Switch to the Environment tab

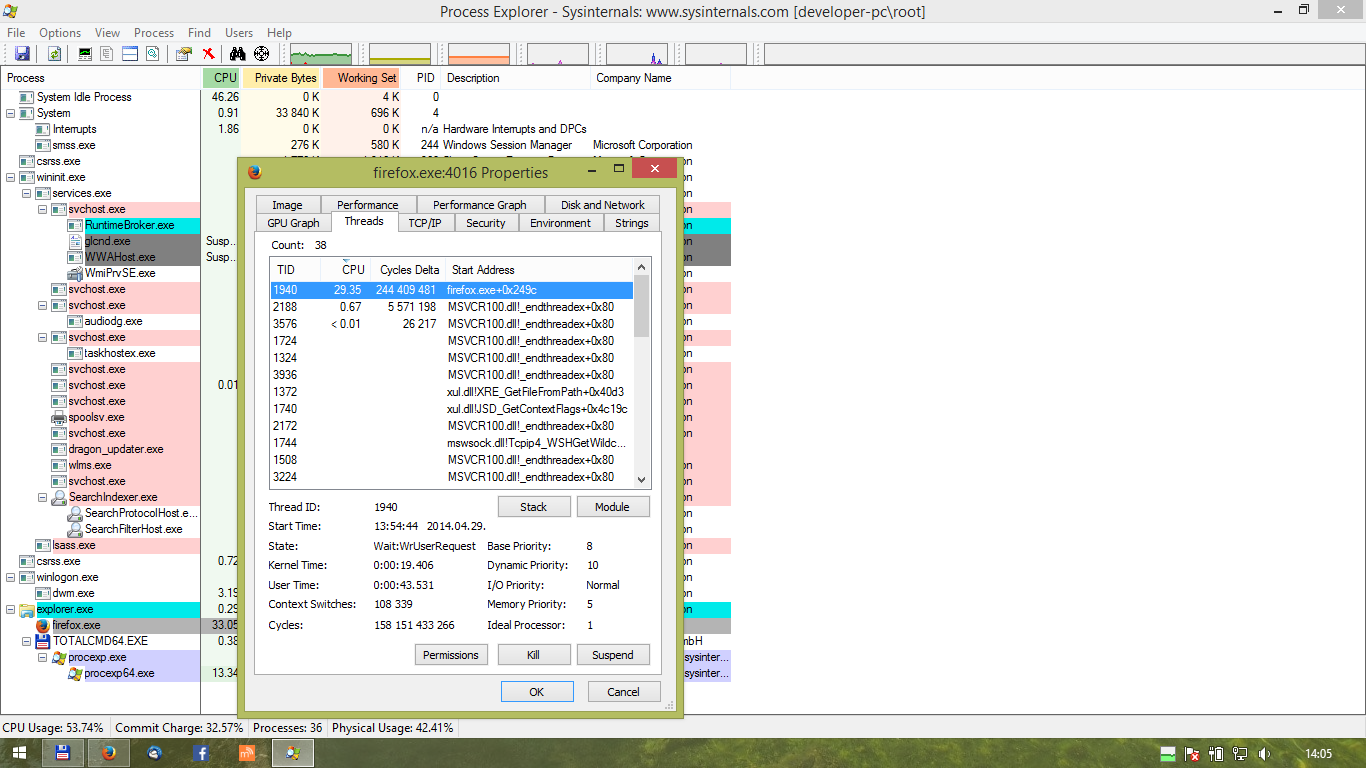point(560,223)
